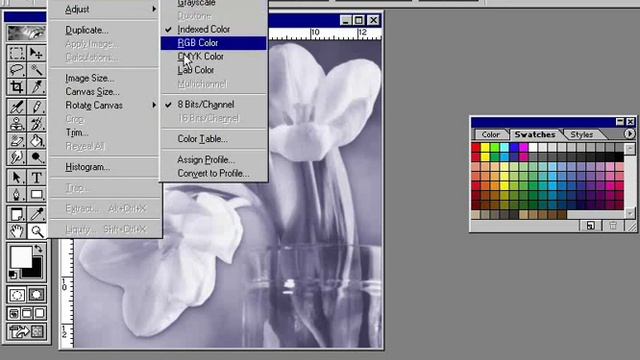
Task: Select the Crop tool
Action: [17, 87]
